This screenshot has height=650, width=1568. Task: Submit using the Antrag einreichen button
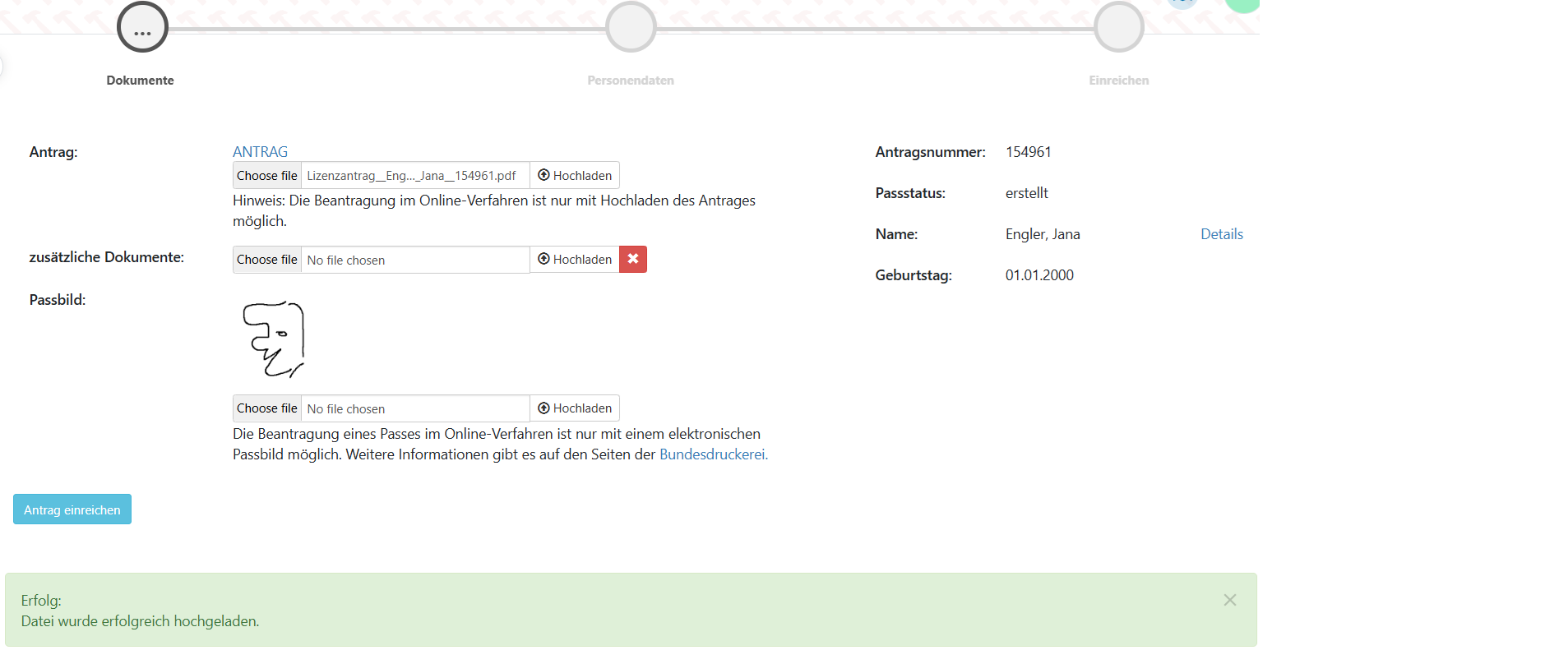coord(72,509)
